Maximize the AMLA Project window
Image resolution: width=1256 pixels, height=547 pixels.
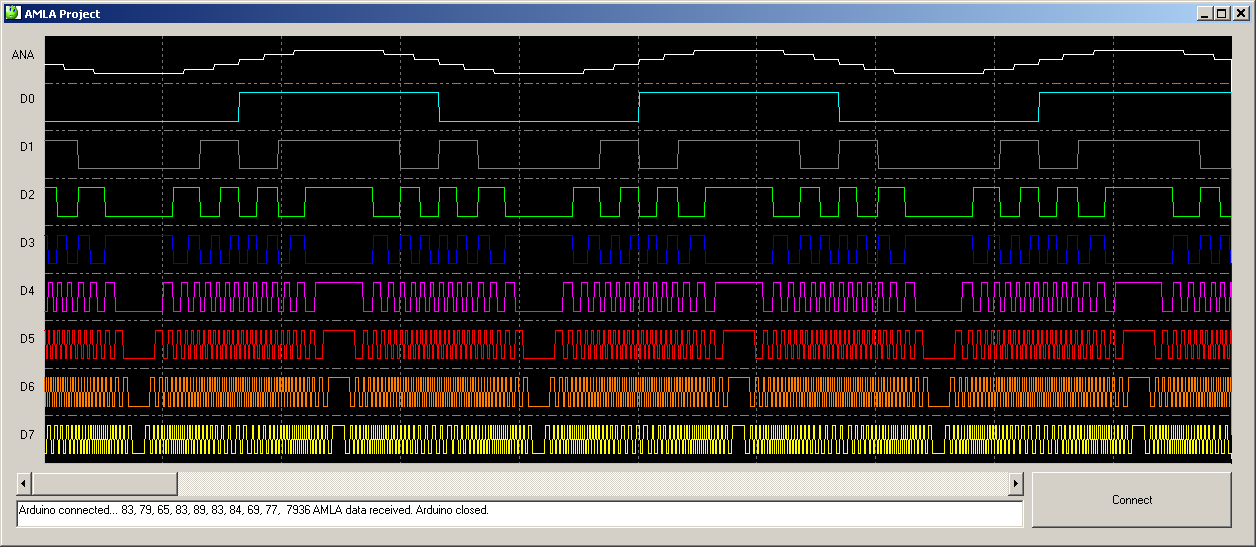(x=1221, y=14)
